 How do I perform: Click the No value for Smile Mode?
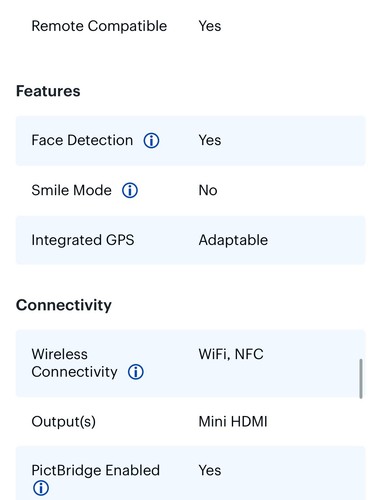click(x=208, y=190)
